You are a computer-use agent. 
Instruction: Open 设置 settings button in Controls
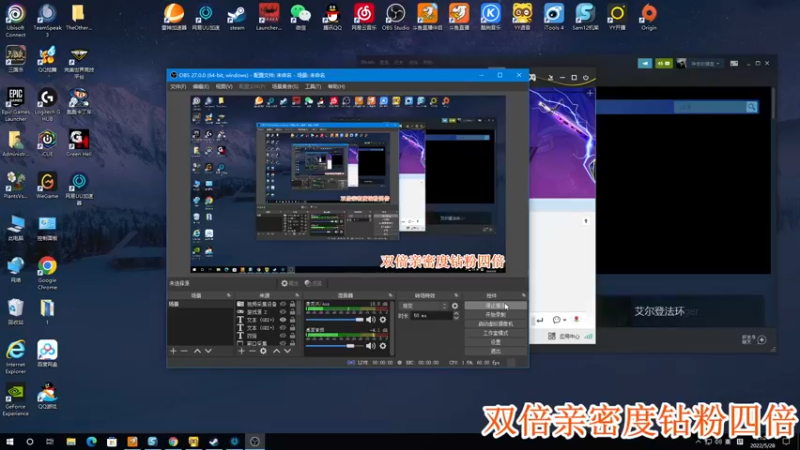[x=495, y=342]
